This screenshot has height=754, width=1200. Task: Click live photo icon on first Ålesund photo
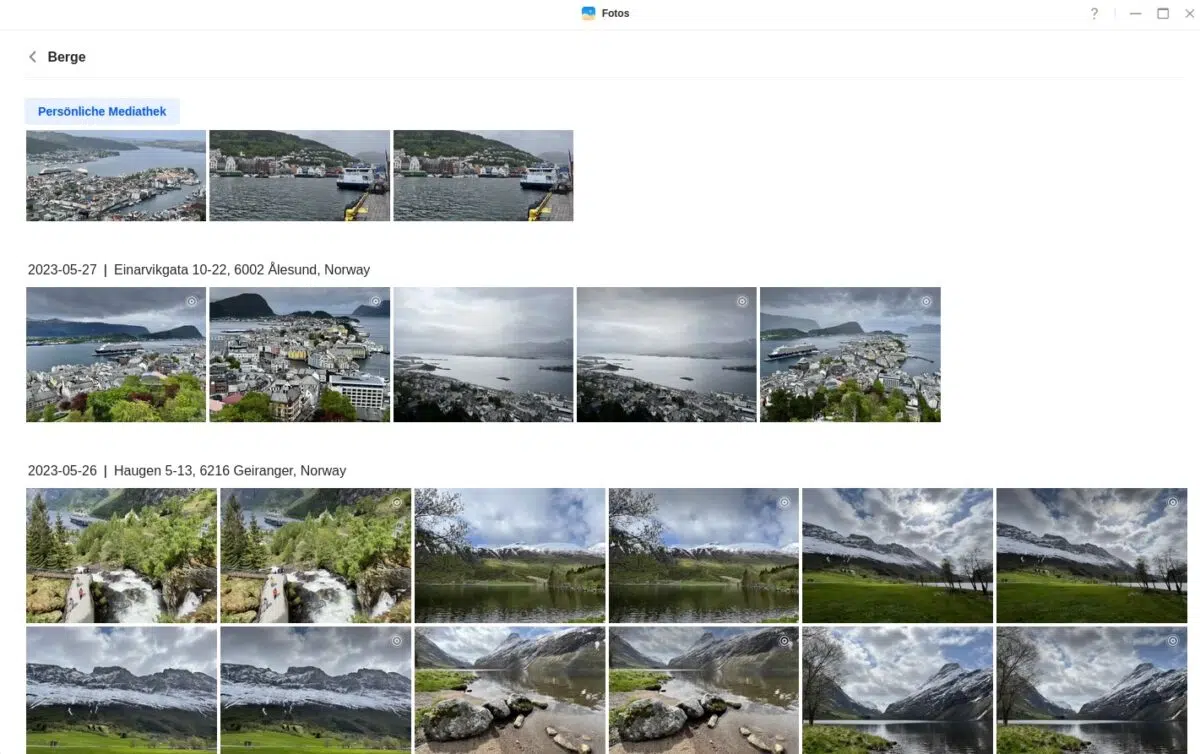191,301
